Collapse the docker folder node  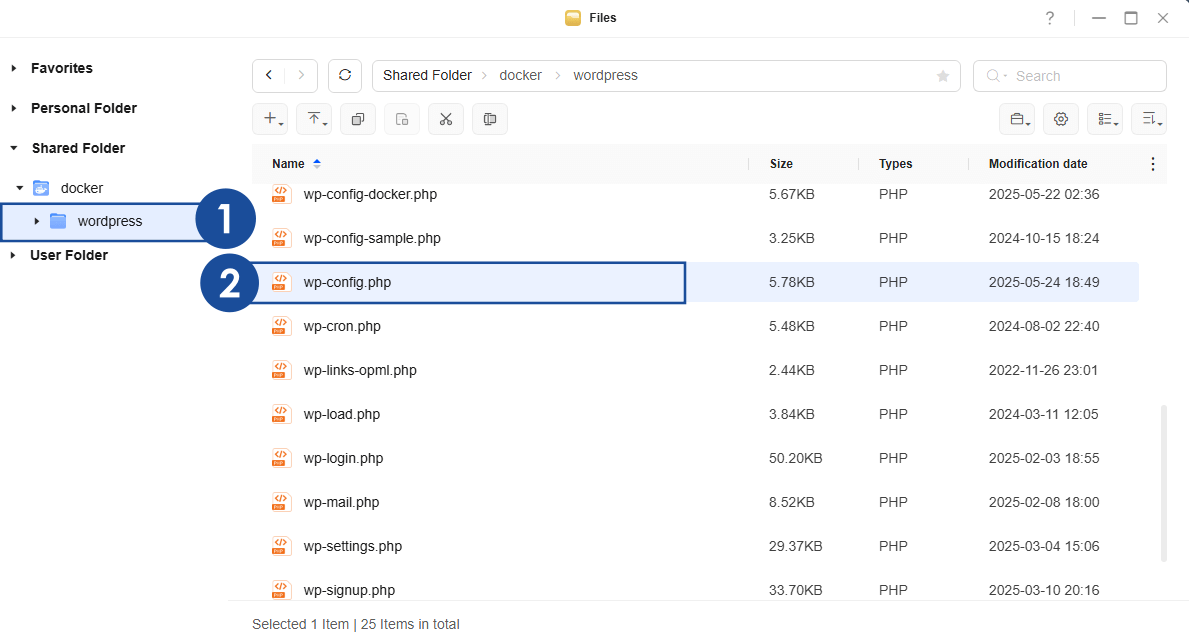point(20,188)
